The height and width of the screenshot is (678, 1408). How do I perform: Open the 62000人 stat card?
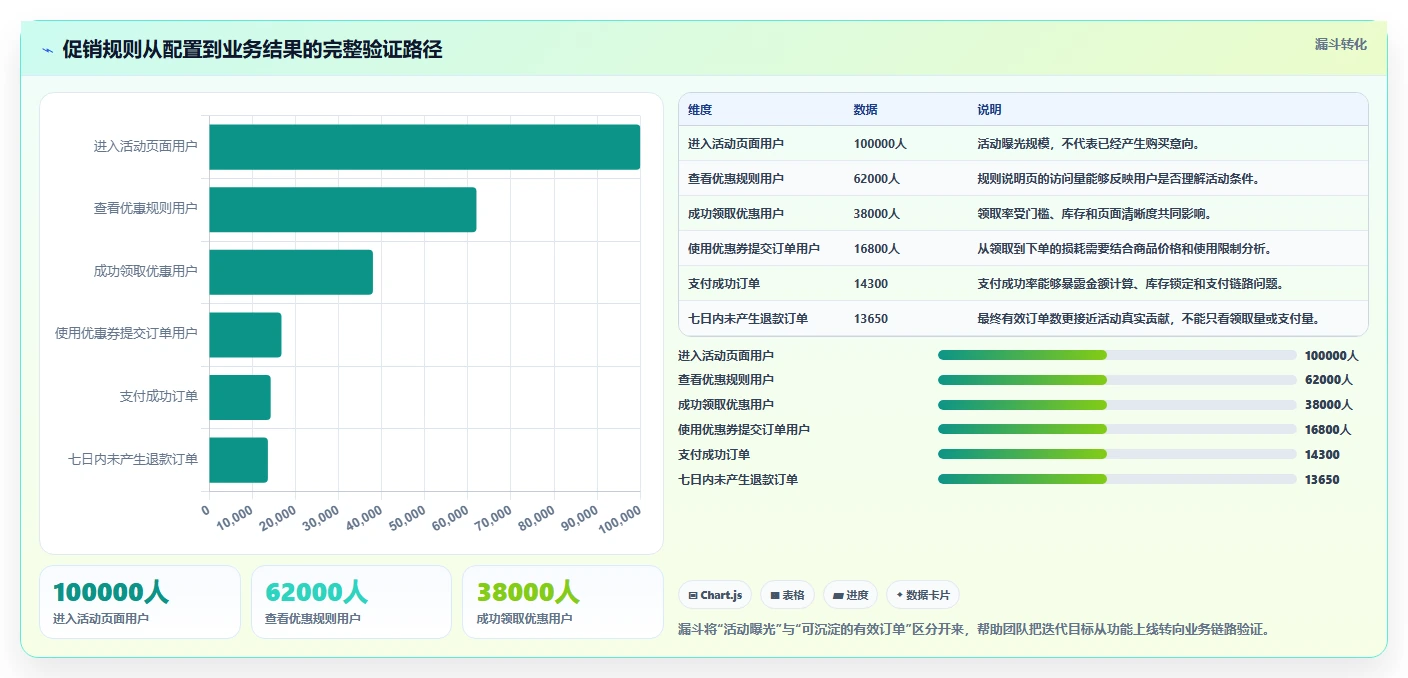tap(352, 602)
